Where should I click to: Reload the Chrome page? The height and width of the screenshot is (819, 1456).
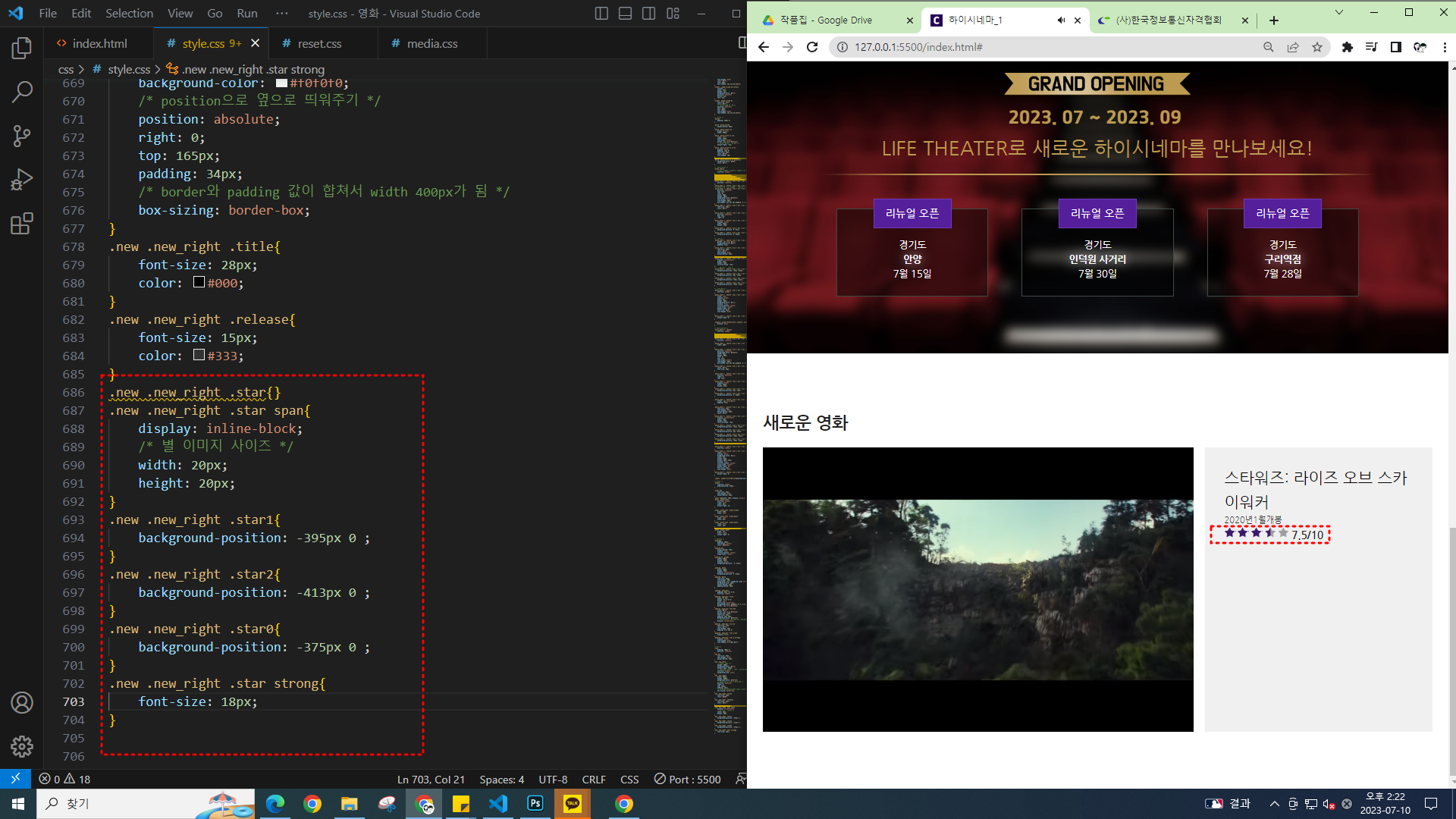[812, 47]
